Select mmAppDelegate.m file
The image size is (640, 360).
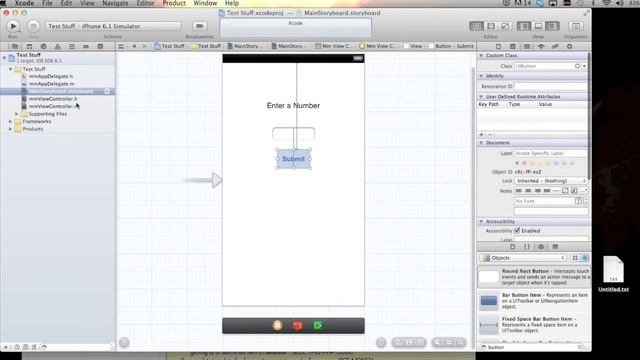click(x=51, y=84)
